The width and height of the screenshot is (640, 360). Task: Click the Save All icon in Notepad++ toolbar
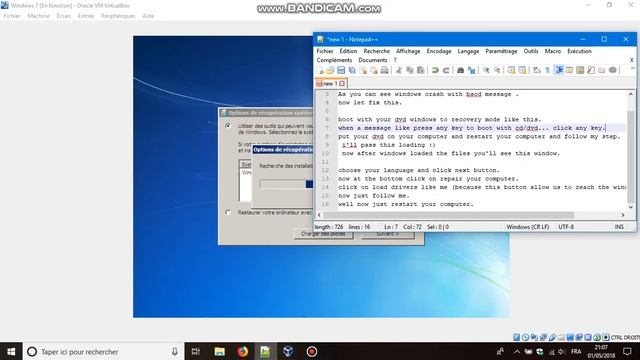352,71
